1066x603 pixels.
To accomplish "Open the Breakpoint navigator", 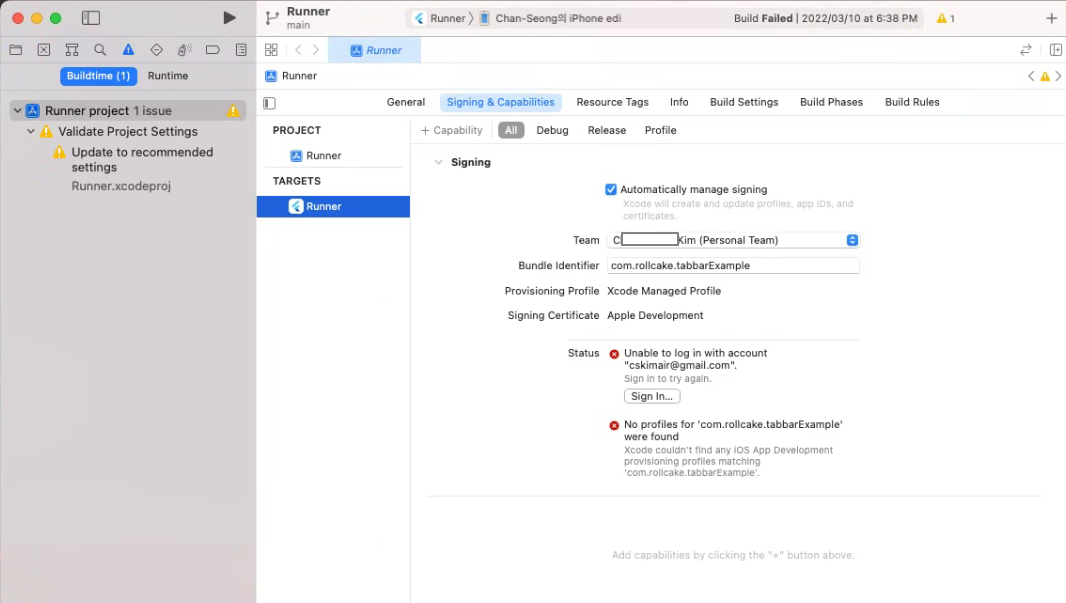I will (x=213, y=50).
